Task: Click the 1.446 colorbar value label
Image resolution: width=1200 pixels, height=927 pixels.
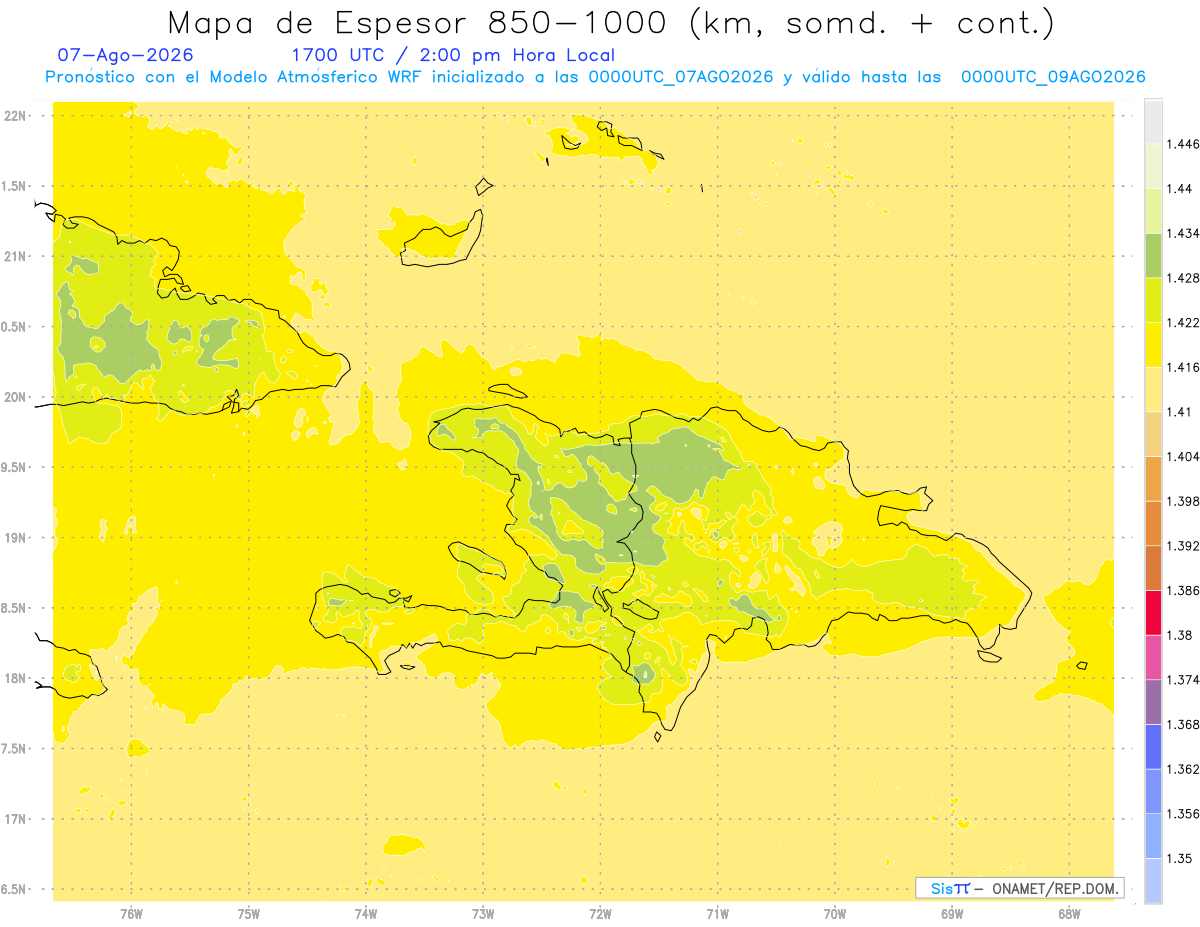Action: (1182, 144)
